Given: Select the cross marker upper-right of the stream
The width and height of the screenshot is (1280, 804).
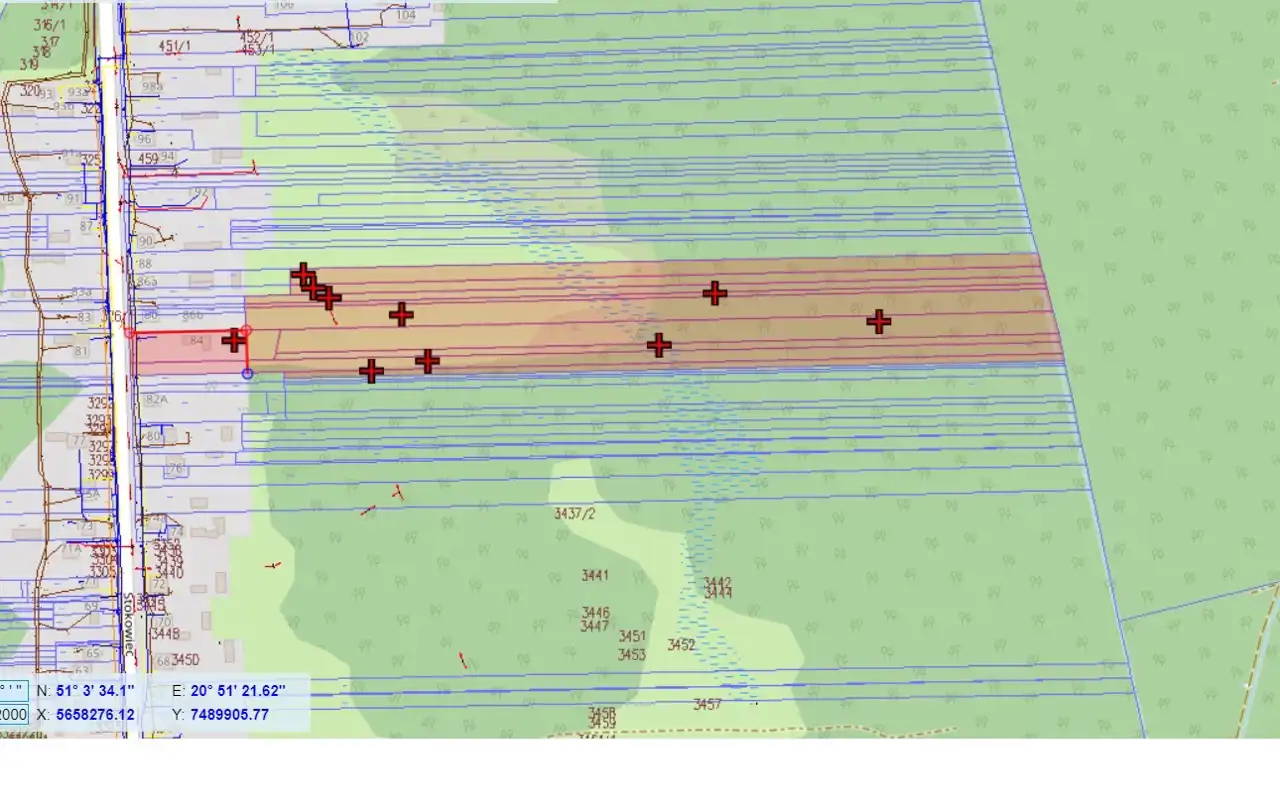Looking at the screenshot, I should (714, 293).
